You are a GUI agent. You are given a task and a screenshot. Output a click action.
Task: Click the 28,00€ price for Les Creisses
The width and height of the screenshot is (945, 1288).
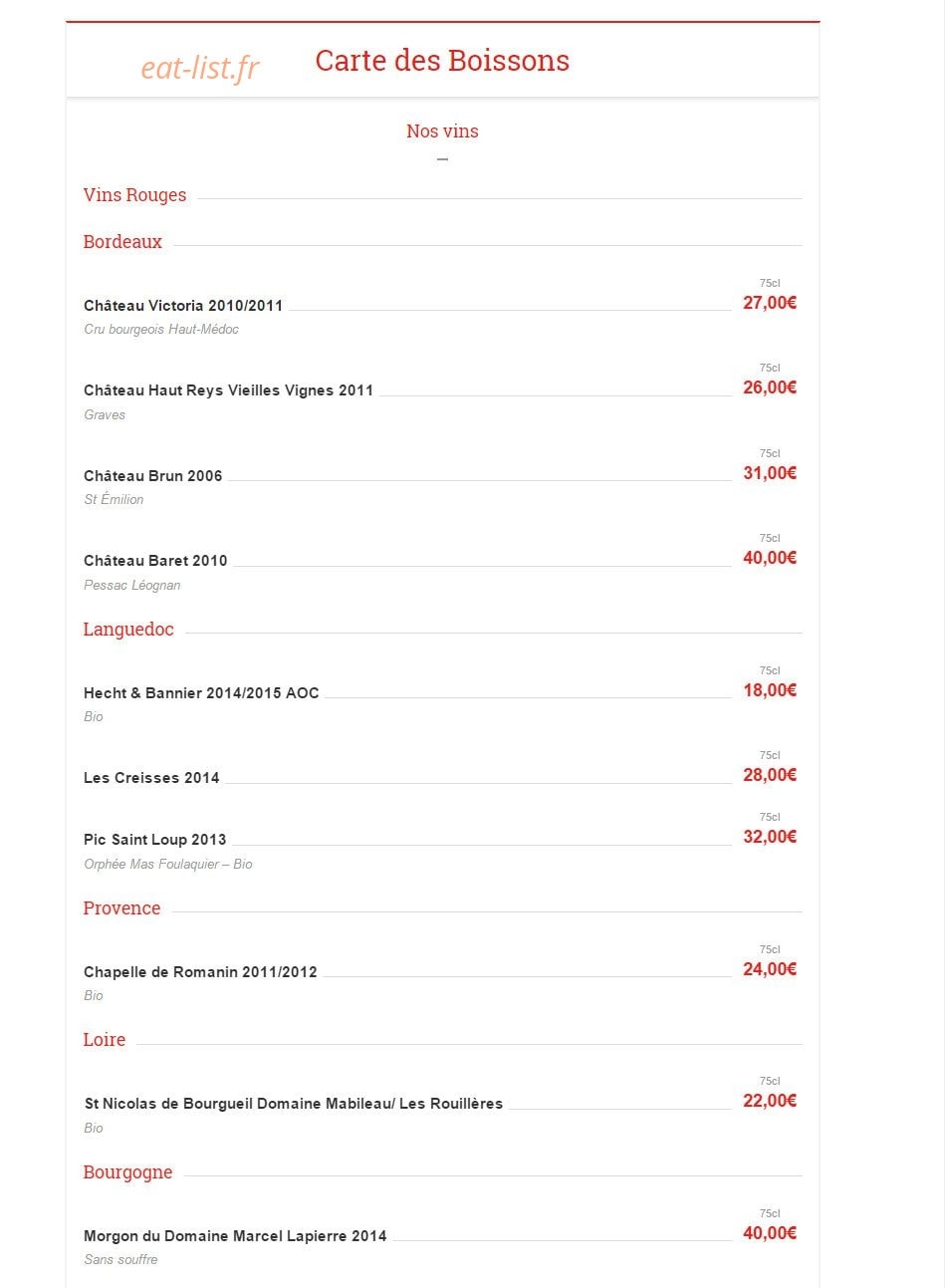pyautogui.click(x=770, y=775)
